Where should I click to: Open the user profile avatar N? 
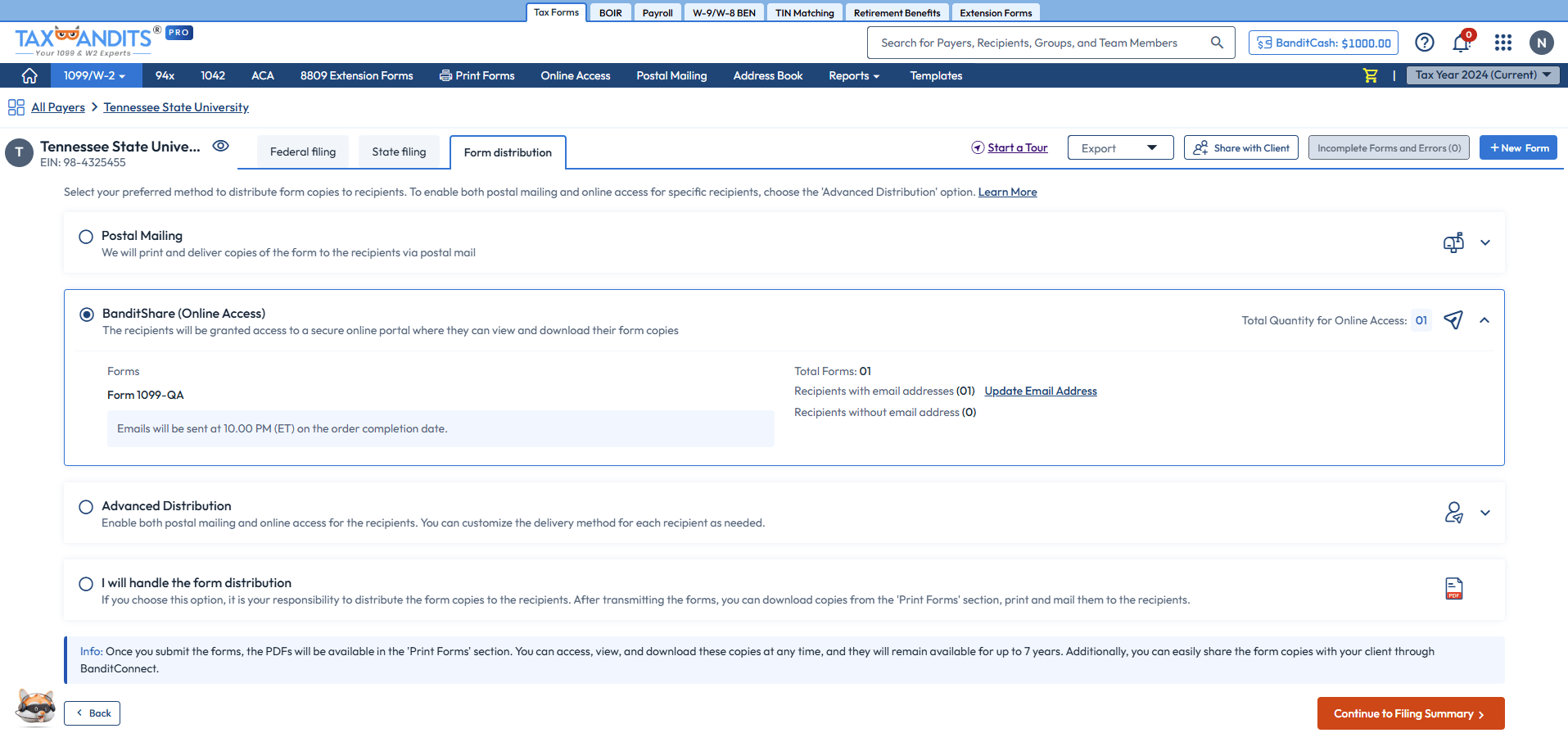pos(1541,43)
